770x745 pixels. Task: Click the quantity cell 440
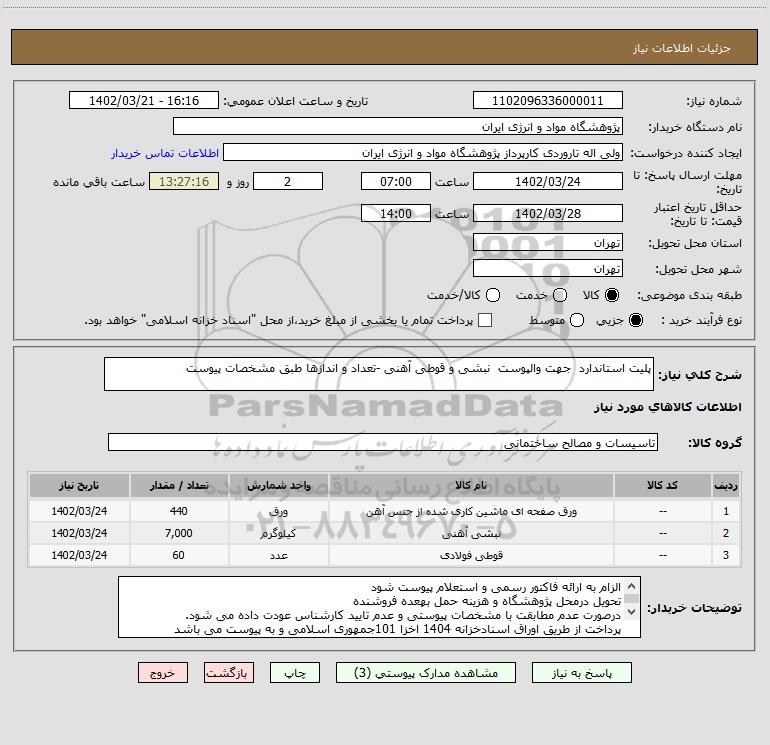179,511
